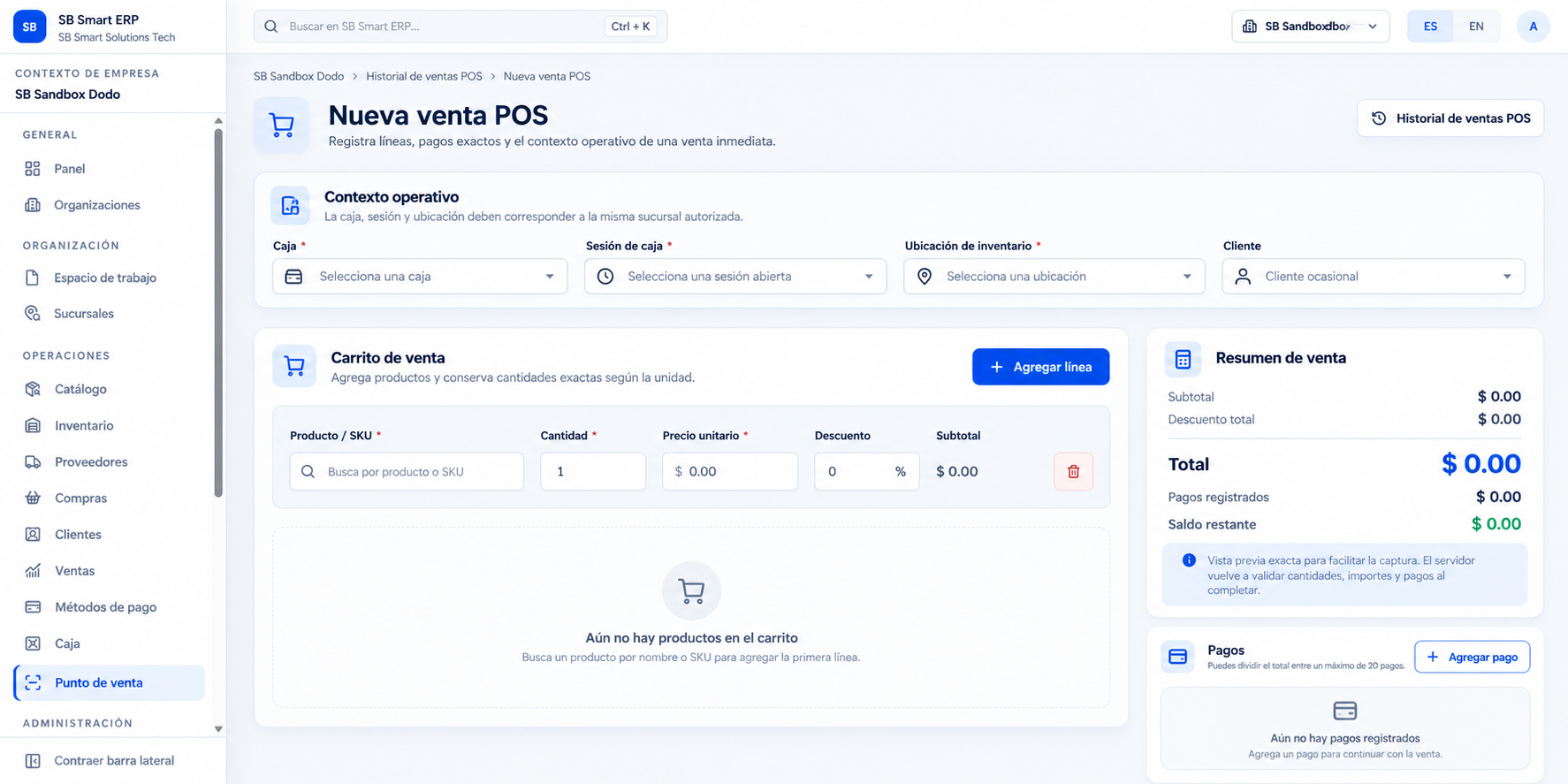Viewport: 1568px width, 784px height.
Task: Click the Compras basket icon
Action: pyautogui.click(x=33, y=498)
